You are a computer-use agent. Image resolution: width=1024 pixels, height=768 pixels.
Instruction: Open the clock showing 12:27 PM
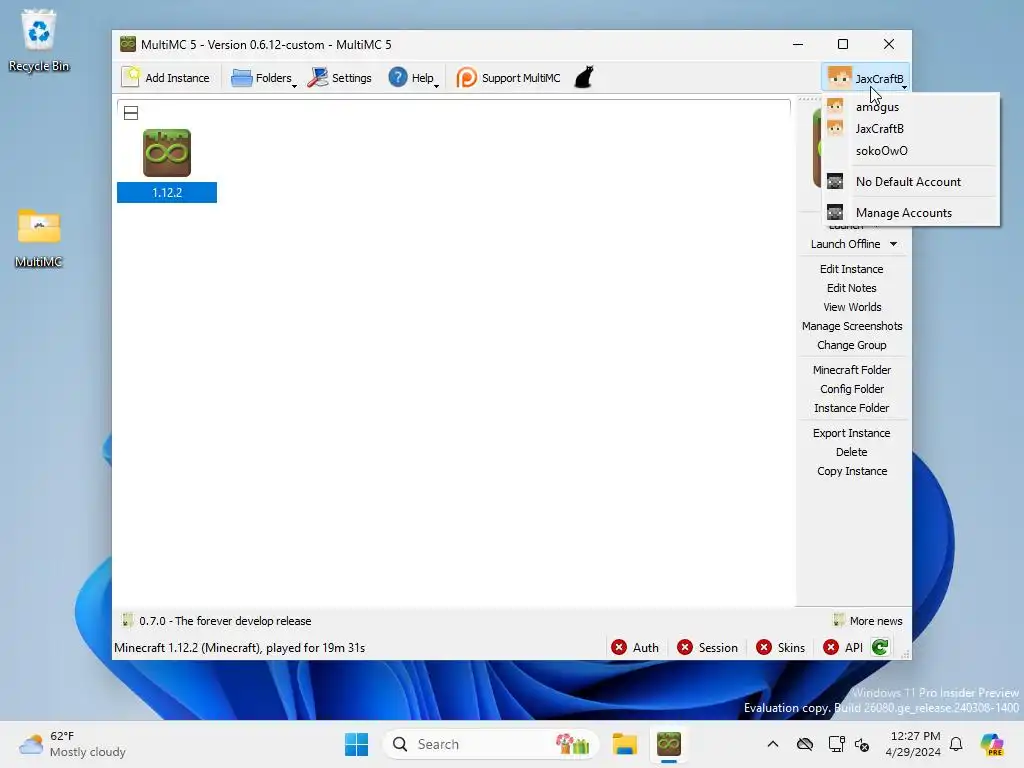coord(914,744)
